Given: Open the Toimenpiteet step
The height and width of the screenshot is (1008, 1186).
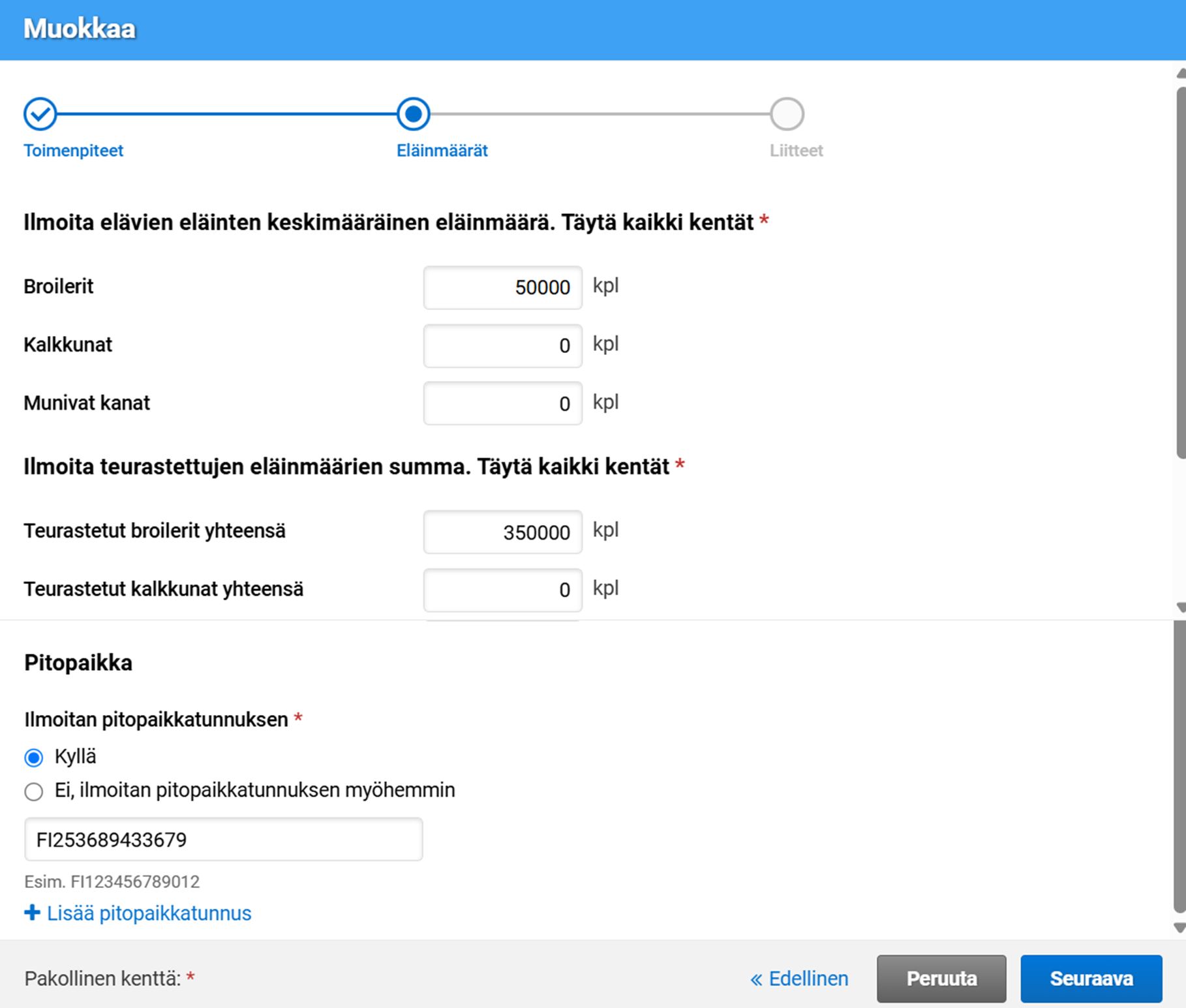Looking at the screenshot, I should pos(73,151).
